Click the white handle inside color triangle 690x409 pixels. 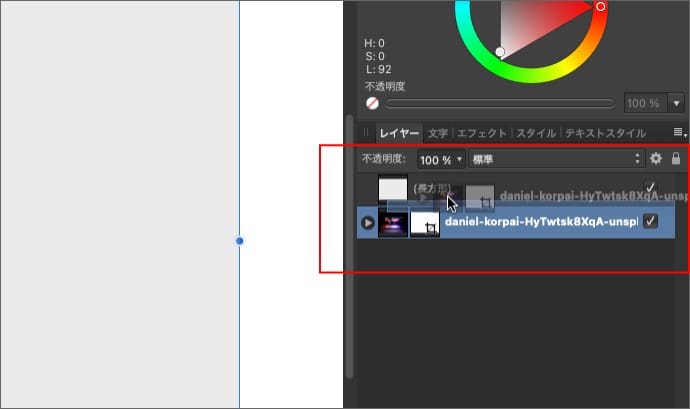tap(500, 52)
